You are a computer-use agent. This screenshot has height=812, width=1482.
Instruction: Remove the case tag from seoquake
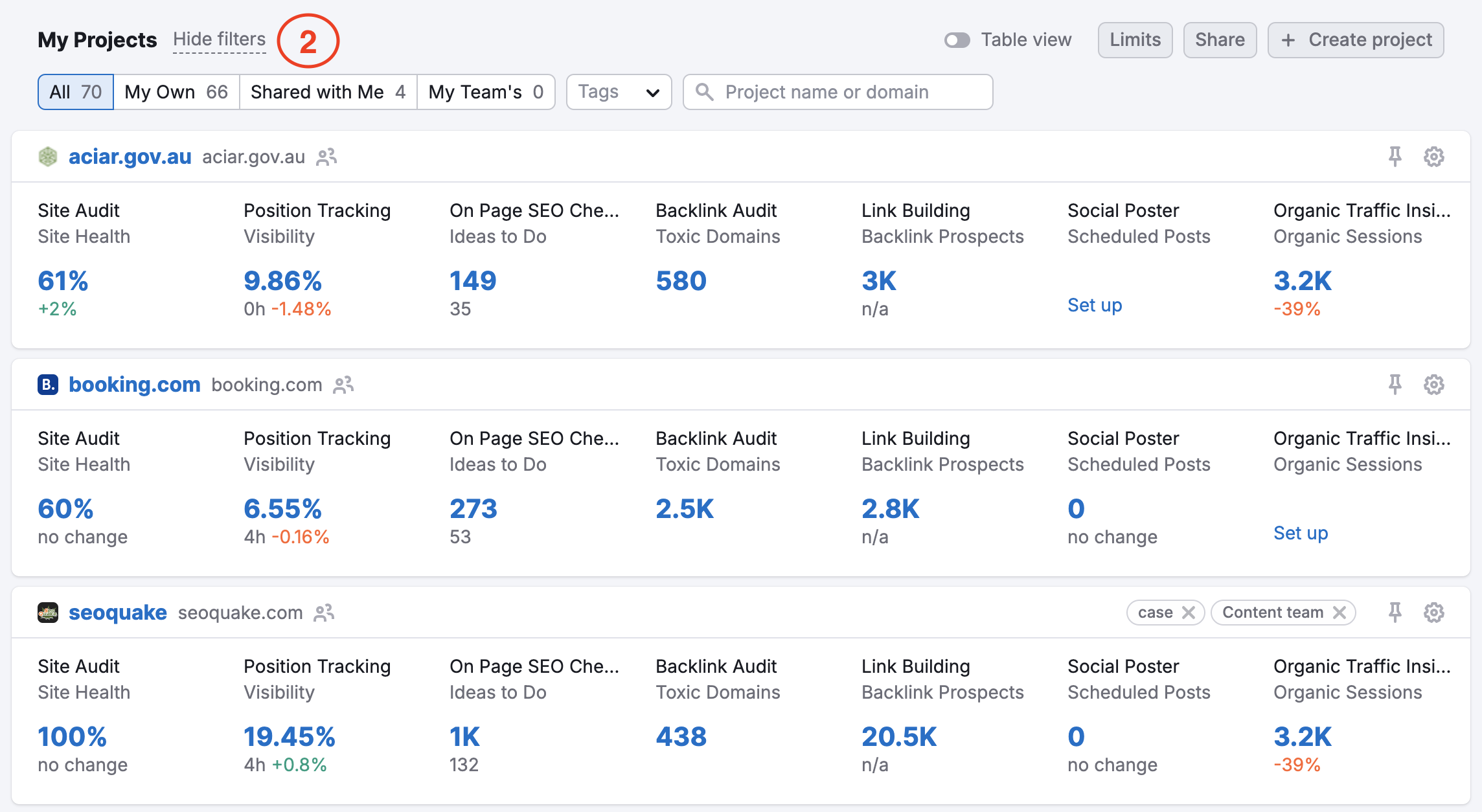tap(1189, 613)
